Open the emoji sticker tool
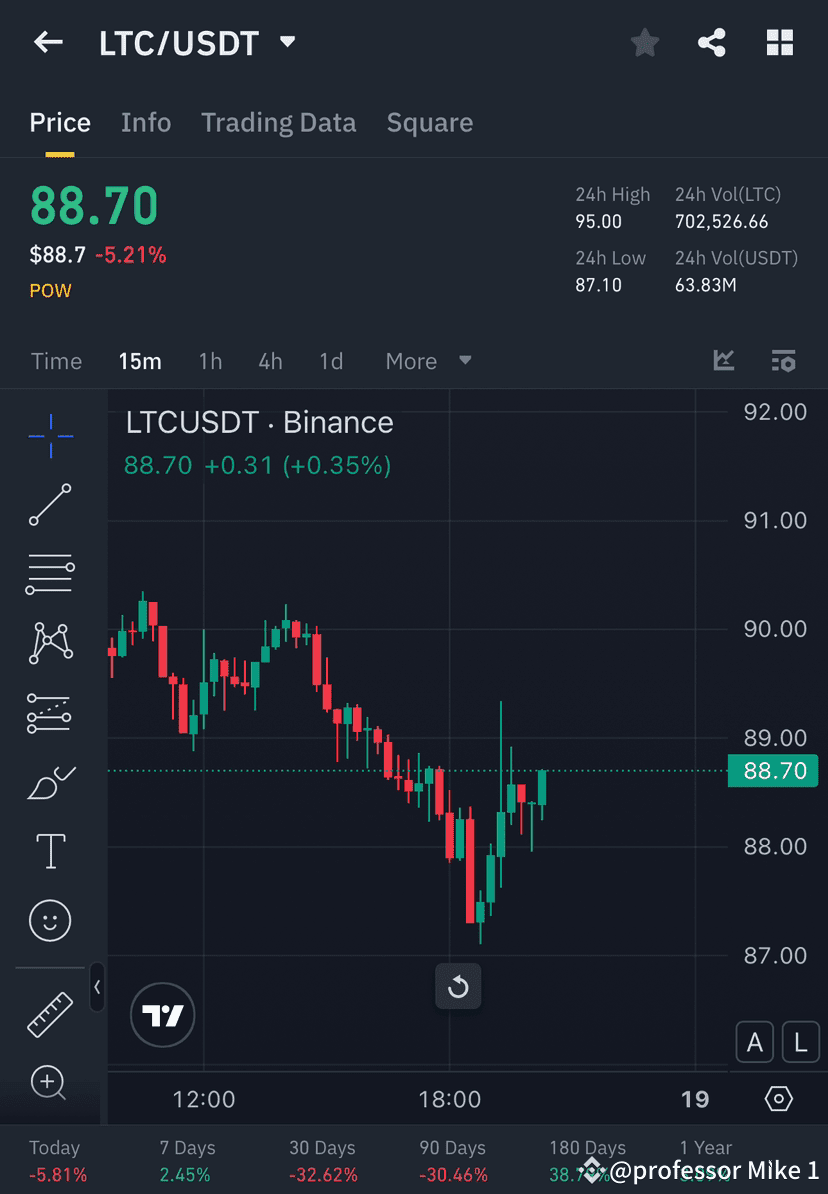 pyautogui.click(x=50, y=920)
